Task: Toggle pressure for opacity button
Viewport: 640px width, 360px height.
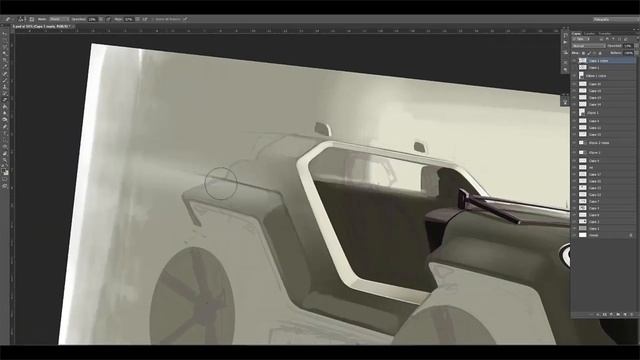Action: click(108, 19)
